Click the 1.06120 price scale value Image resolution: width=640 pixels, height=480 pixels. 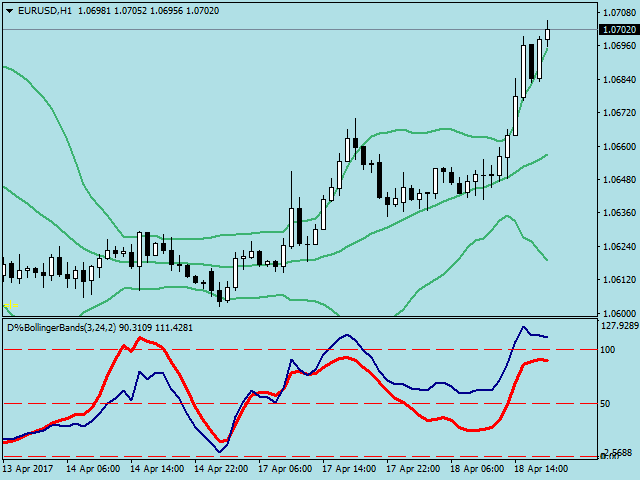(x=619, y=280)
